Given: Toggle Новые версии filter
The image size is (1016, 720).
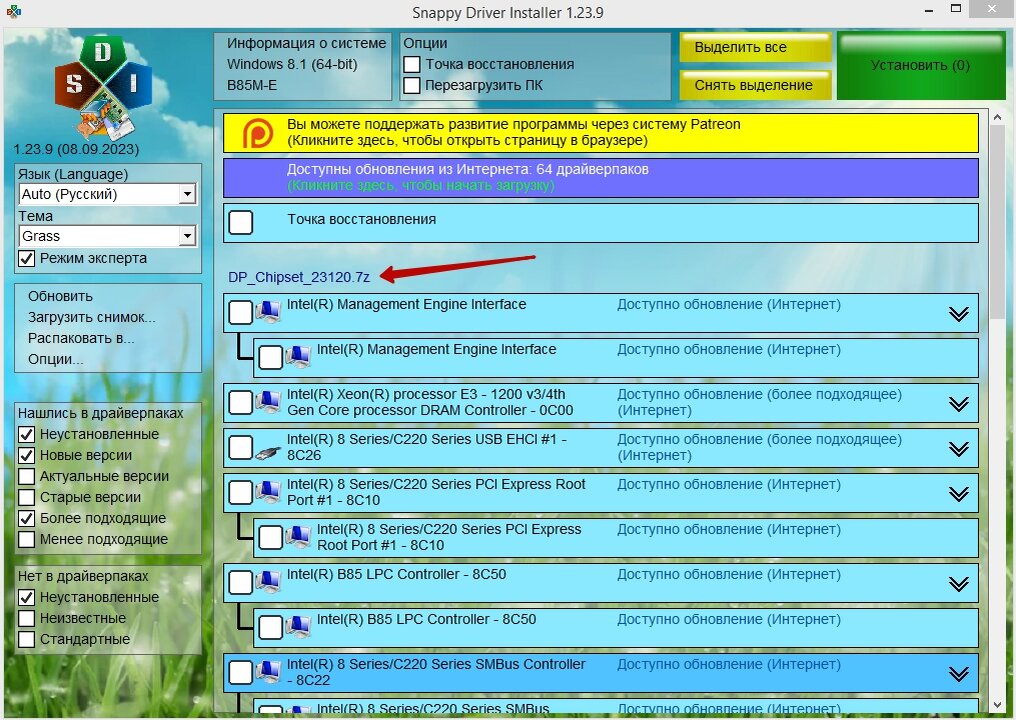Looking at the screenshot, I should 27,456.
